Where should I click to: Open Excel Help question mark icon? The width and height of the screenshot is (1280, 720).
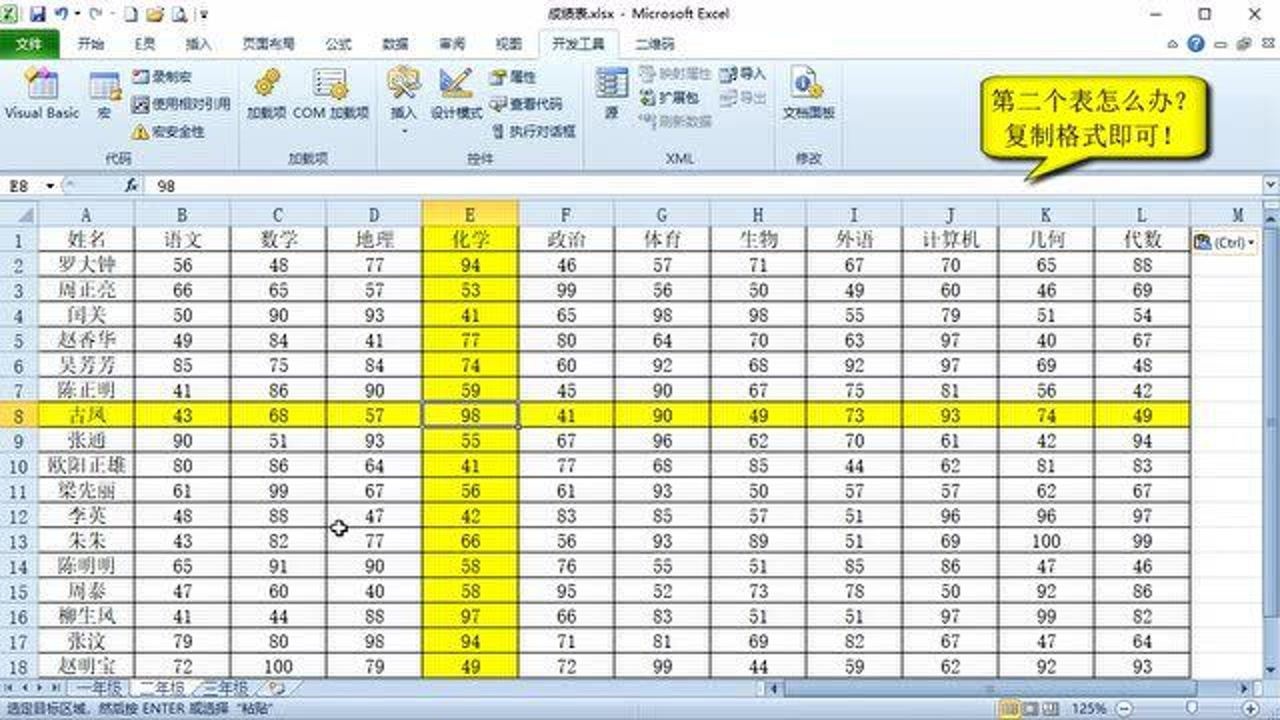1196,44
